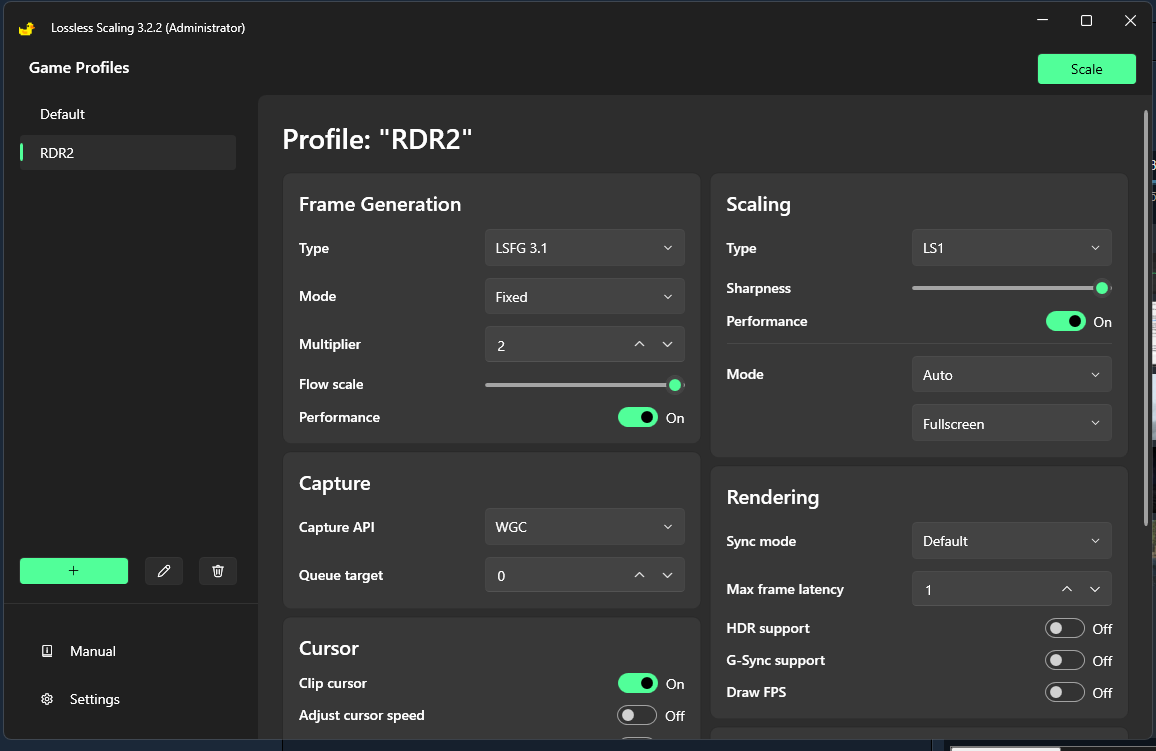Select the Default game profile
This screenshot has height=751, width=1156.
click(63, 114)
